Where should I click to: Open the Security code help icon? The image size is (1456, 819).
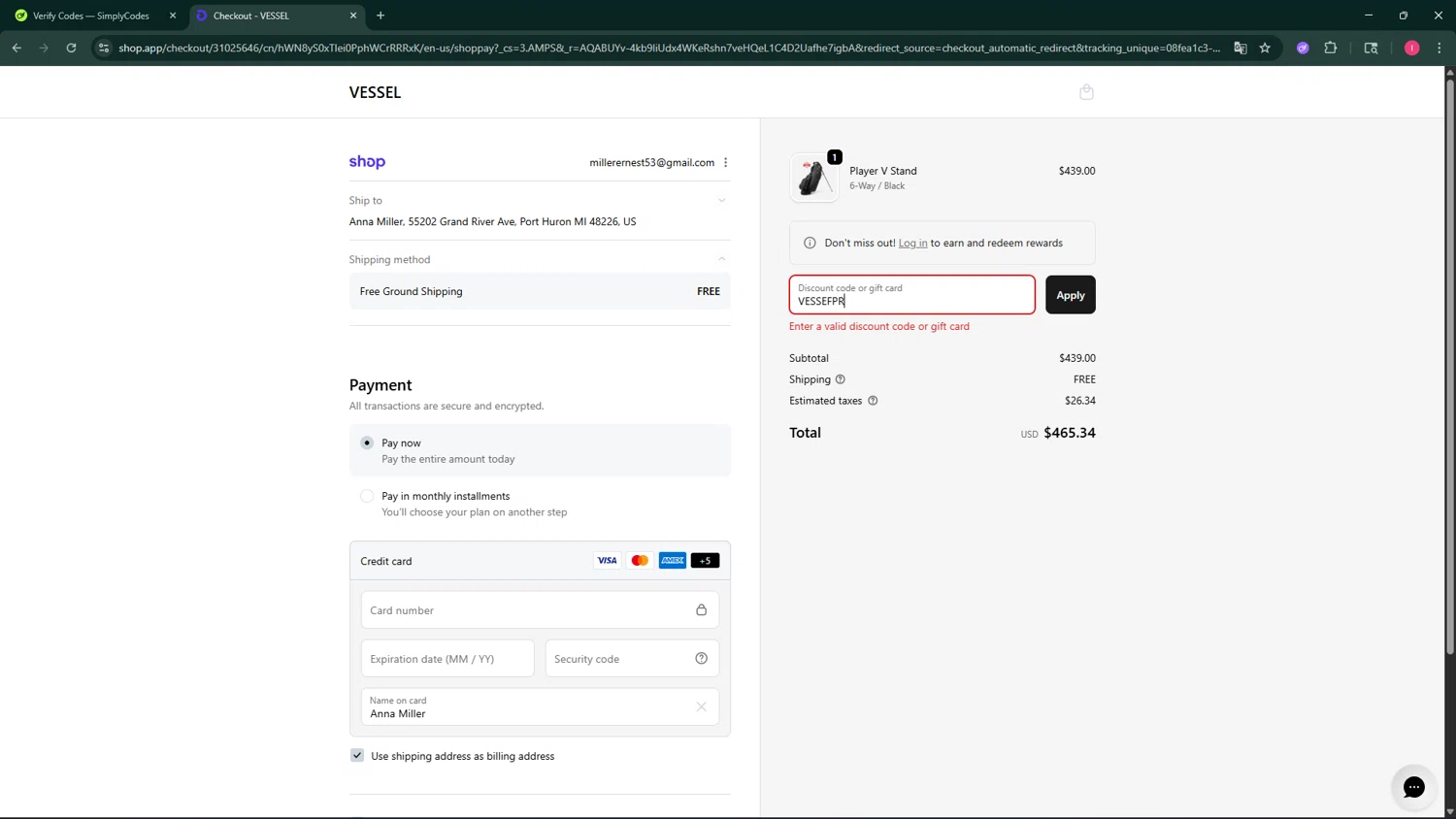click(x=701, y=658)
